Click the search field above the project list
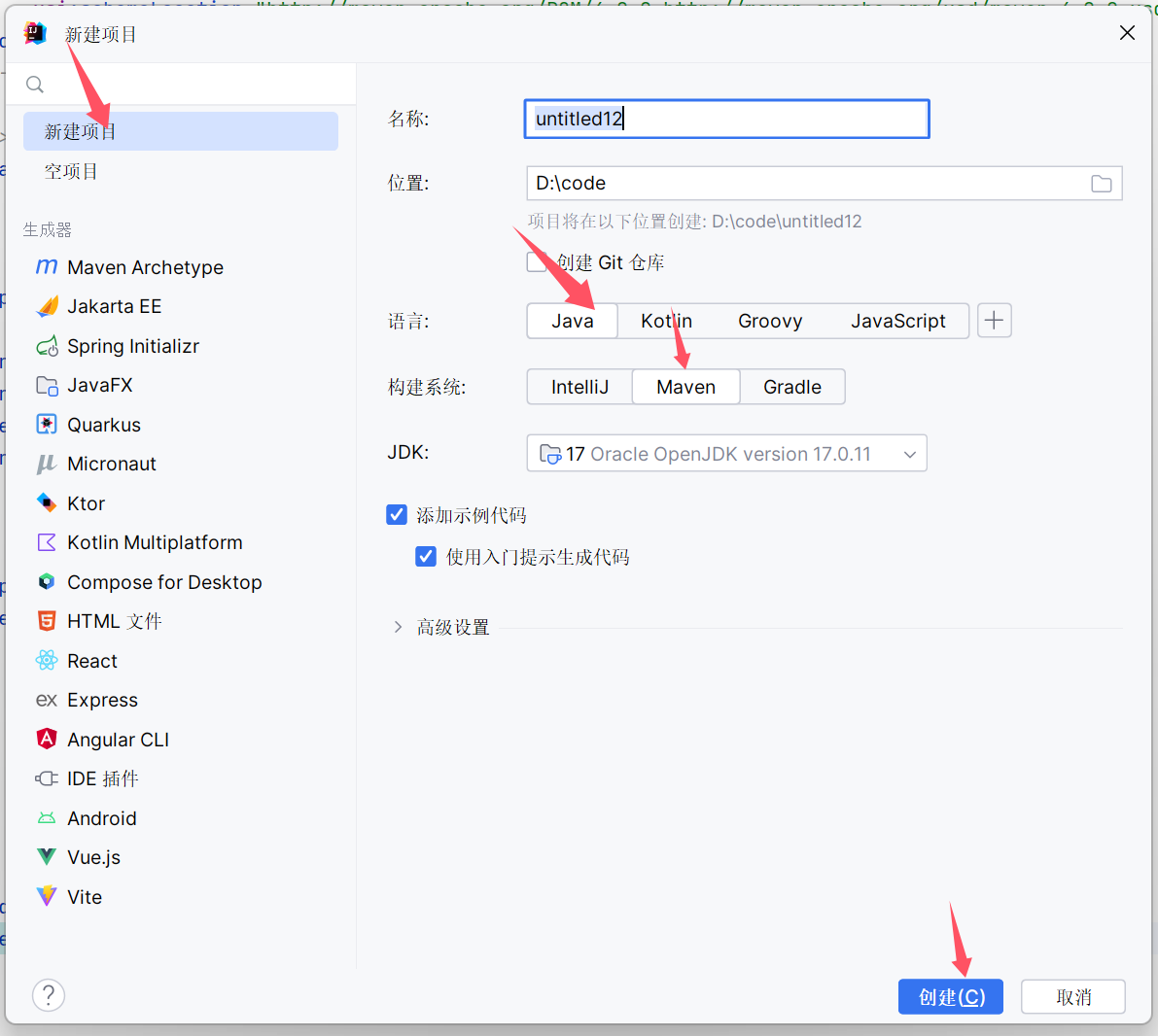Image resolution: width=1158 pixels, height=1036 pixels. [181, 85]
